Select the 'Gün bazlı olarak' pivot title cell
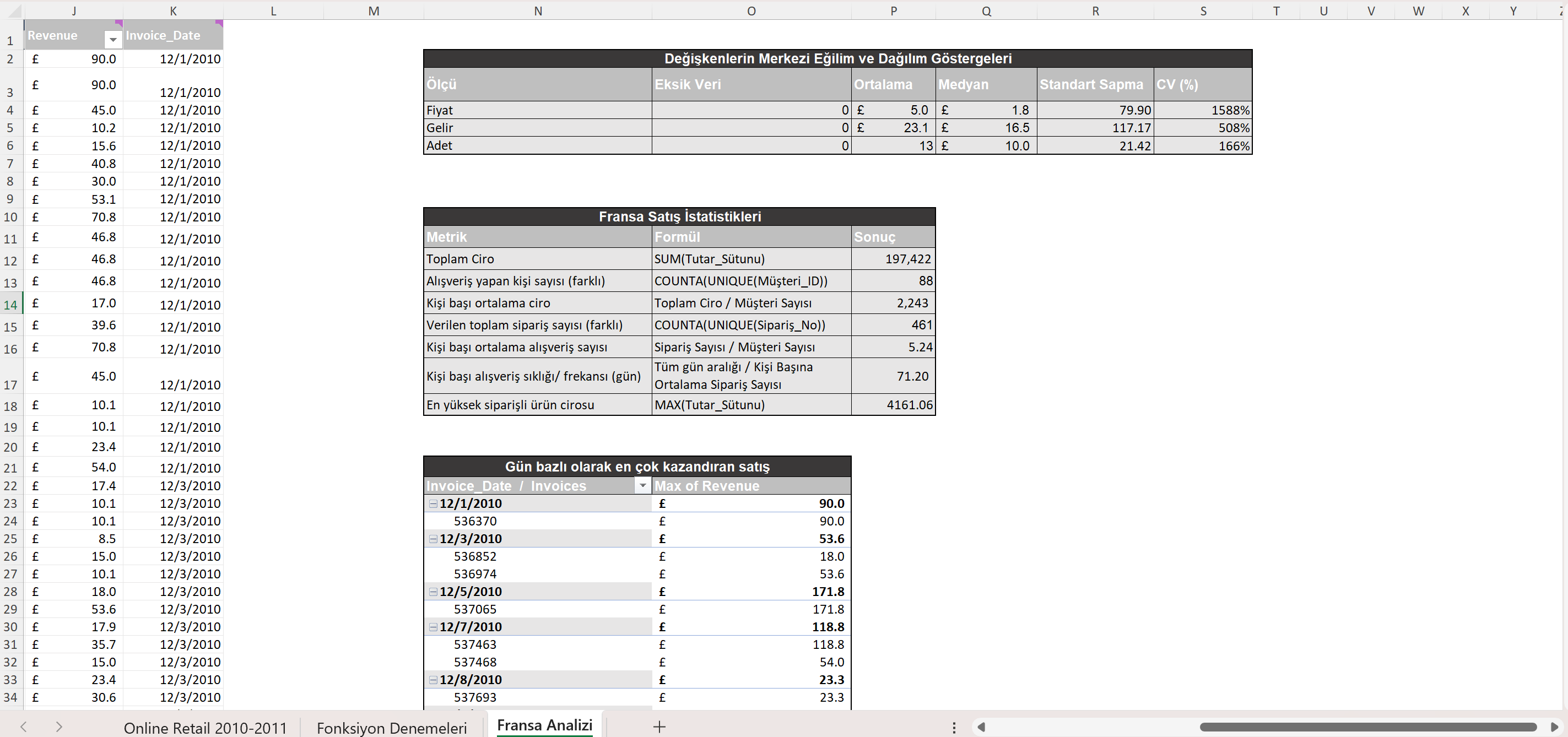This screenshot has height=737, width=1568. [x=637, y=466]
